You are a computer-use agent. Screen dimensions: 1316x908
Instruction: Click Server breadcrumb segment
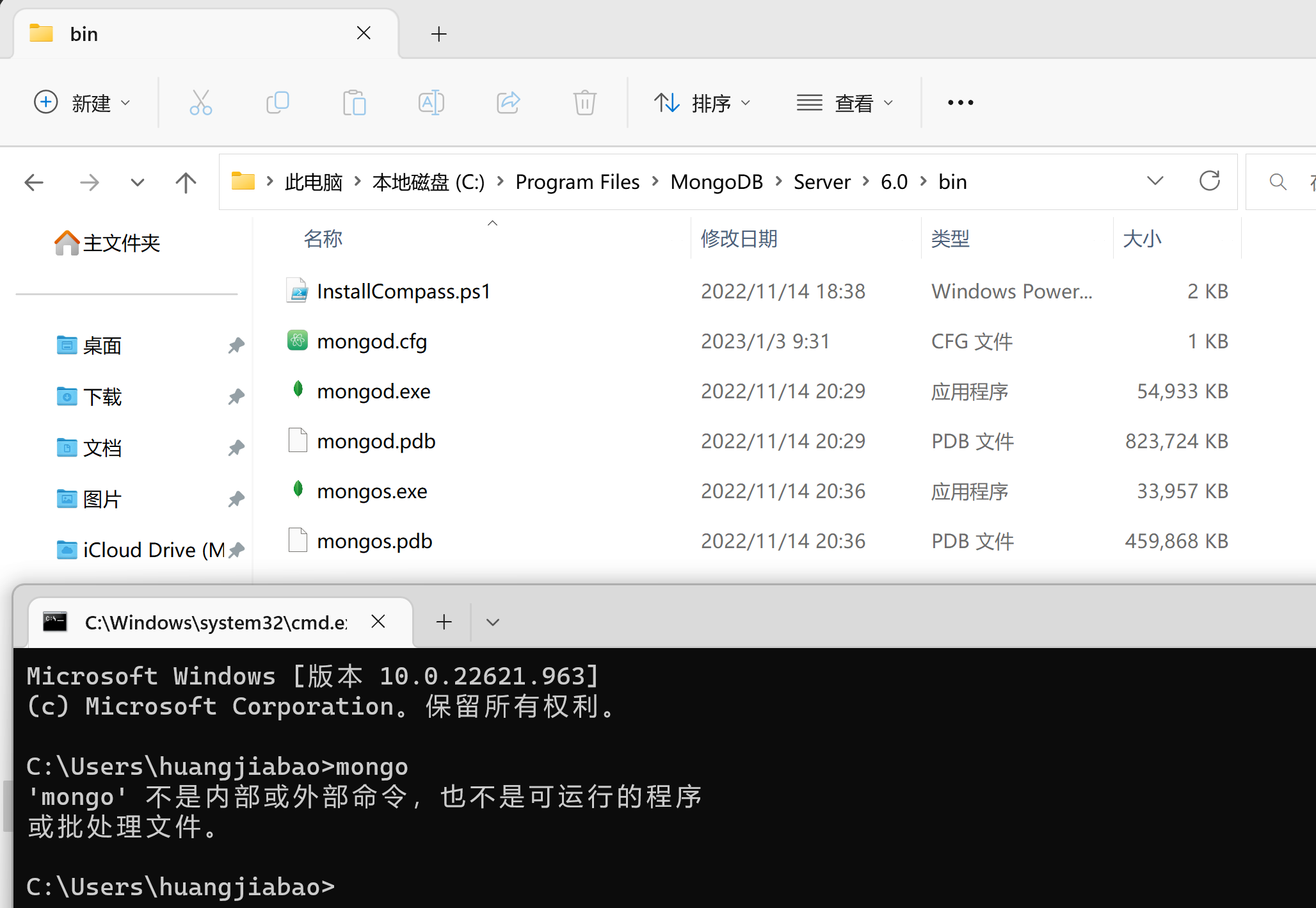tap(822, 182)
